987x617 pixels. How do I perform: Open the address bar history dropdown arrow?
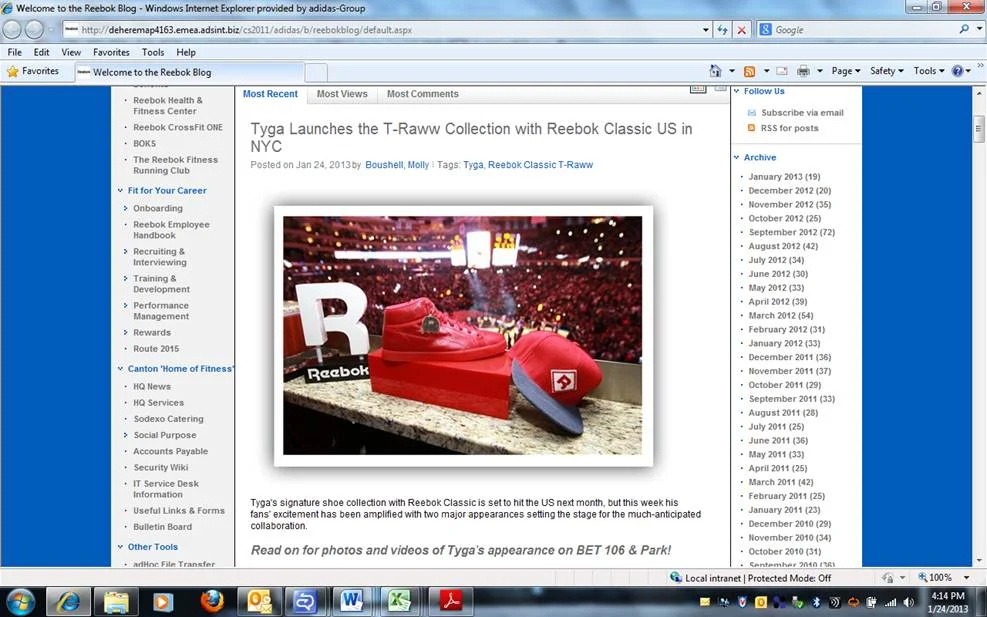pos(706,30)
